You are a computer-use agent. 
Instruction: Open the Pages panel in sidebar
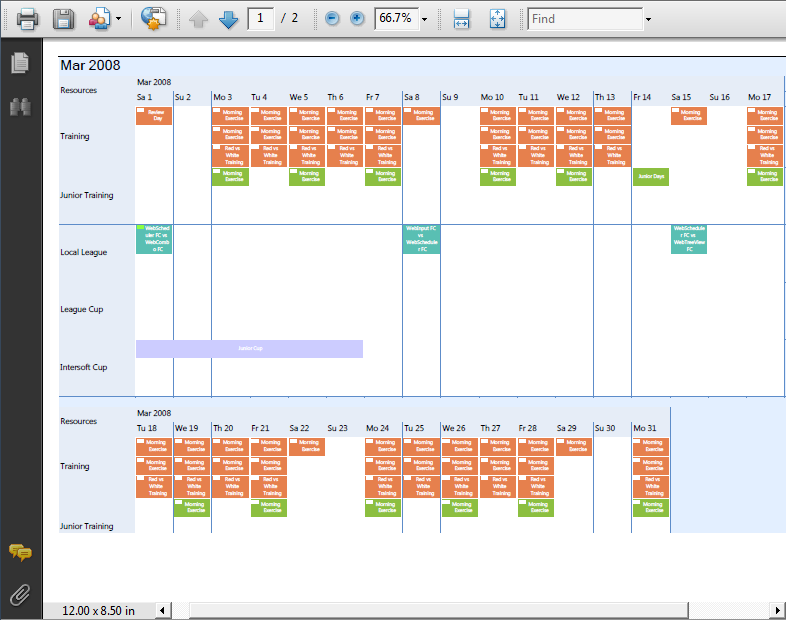(x=19, y=64)
